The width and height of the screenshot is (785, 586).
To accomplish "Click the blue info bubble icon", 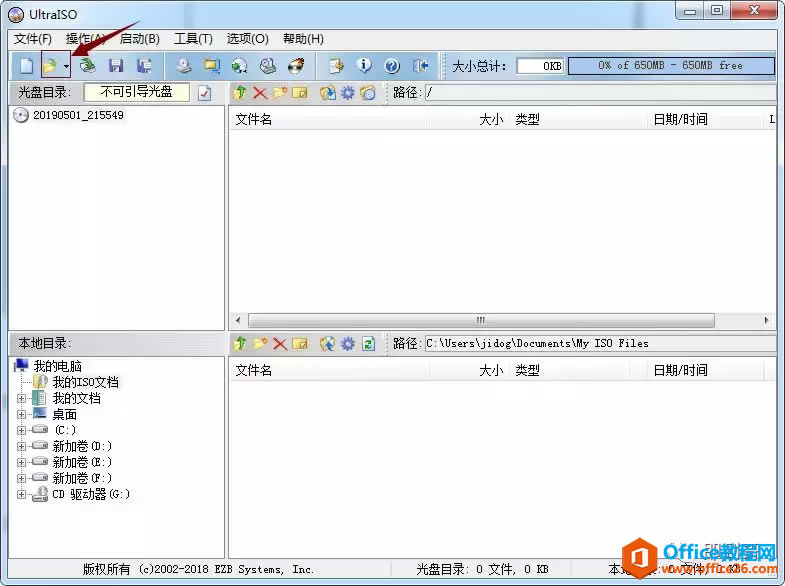I will (364, 66).
